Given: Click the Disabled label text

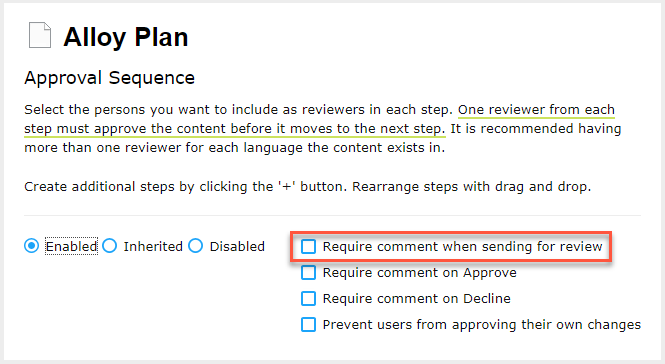Looking at the screenshot, I should (237, 246).
